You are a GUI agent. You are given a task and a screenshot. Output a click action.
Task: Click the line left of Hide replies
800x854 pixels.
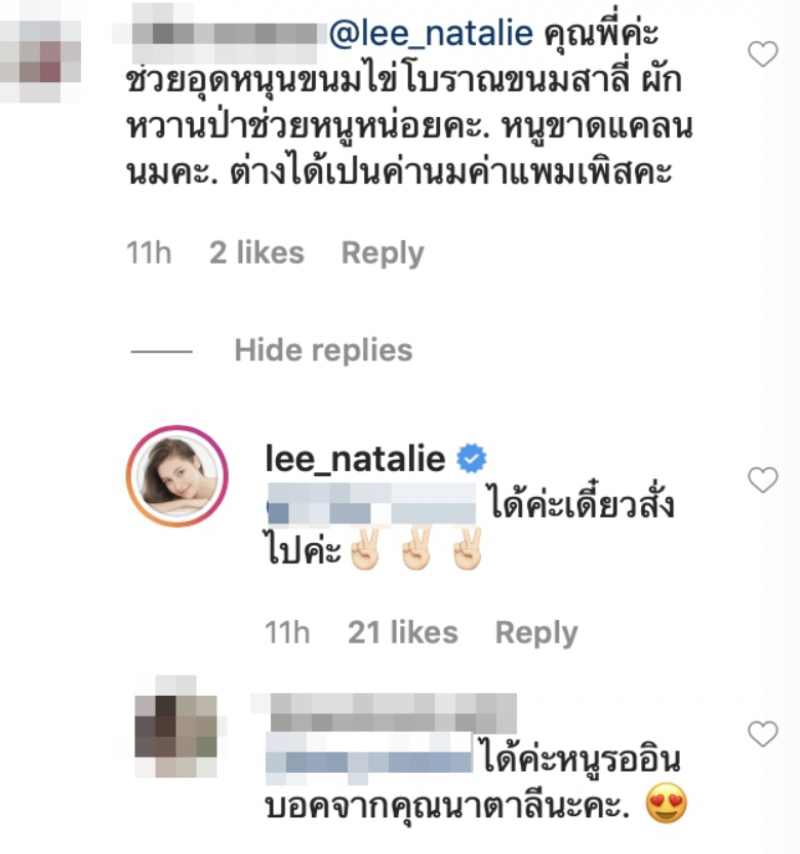tap(162, 351)
